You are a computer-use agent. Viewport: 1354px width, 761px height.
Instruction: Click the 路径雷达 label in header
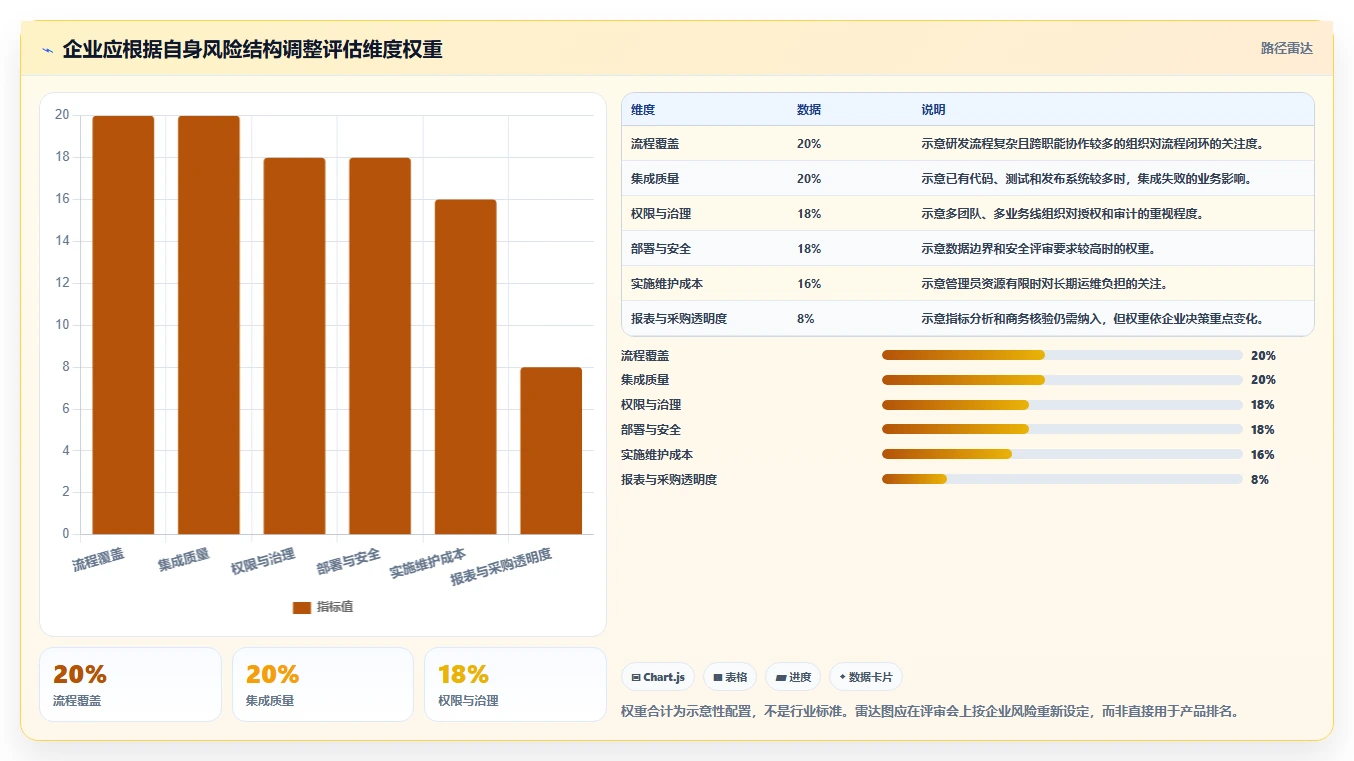1286,48
